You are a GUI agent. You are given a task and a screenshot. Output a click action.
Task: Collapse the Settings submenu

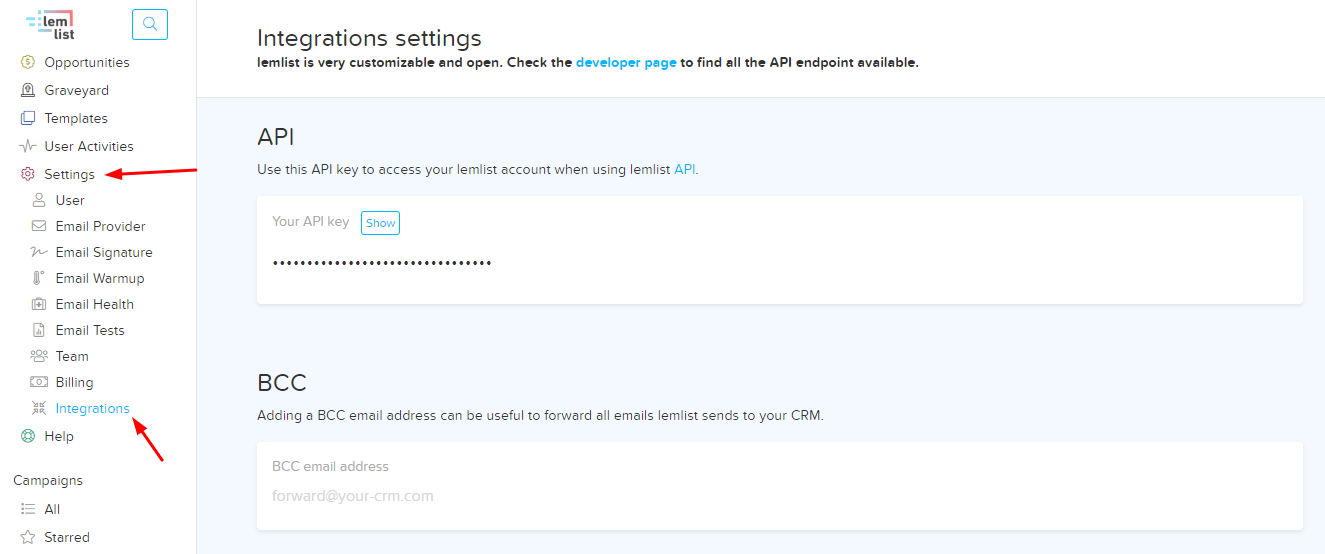pos(70,174)
